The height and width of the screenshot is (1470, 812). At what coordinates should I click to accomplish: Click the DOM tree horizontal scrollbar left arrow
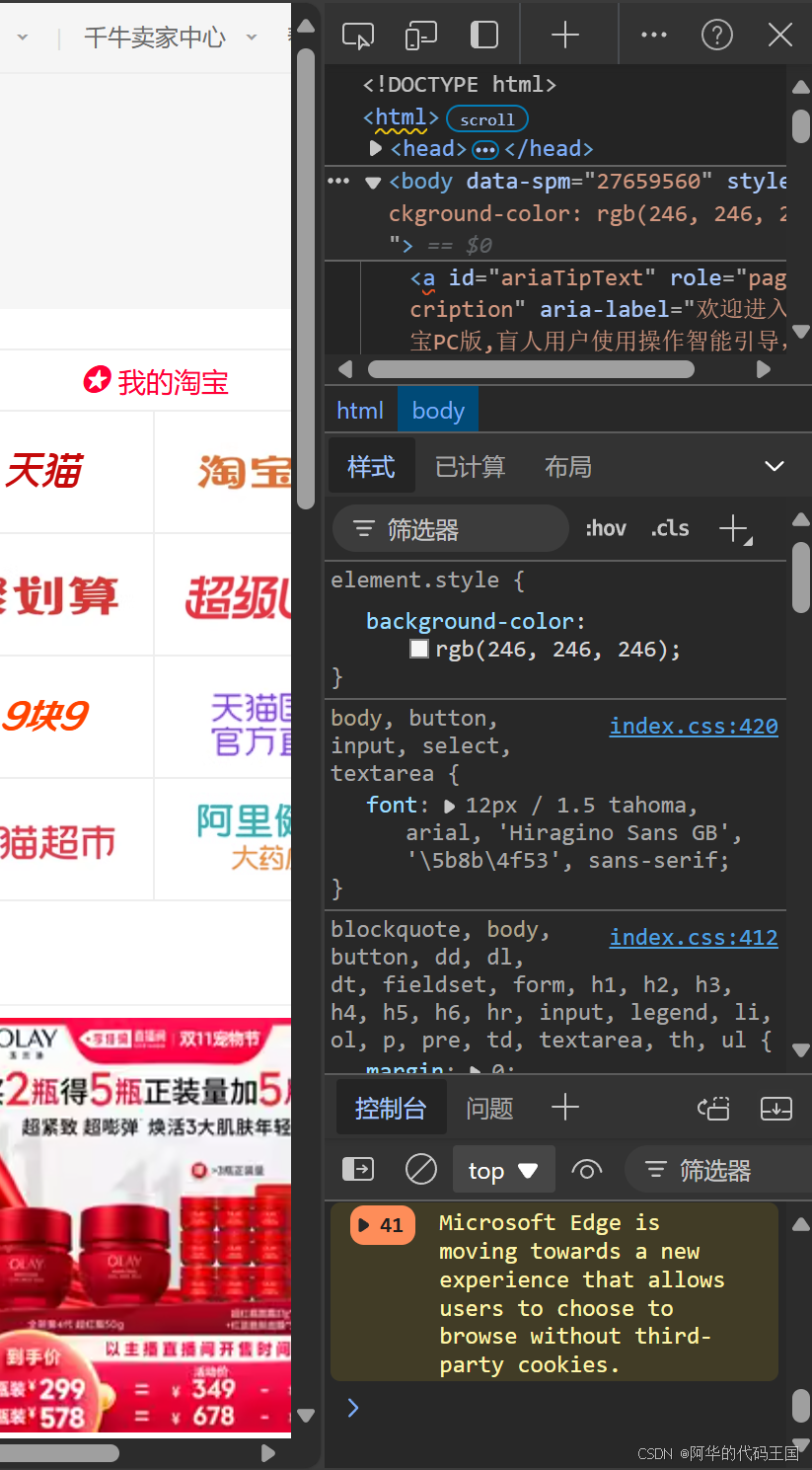[345, 369]
